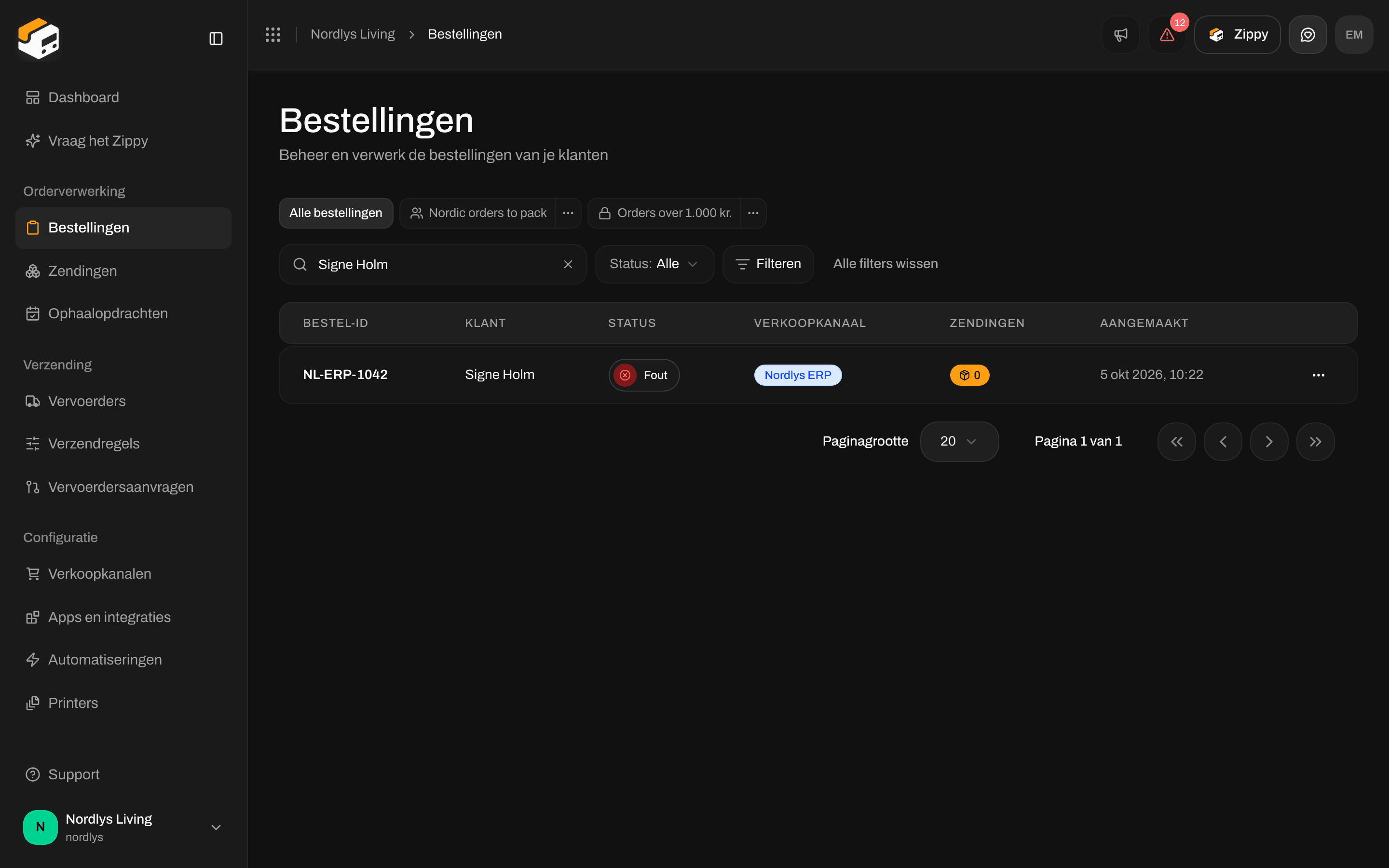This screenshot has width=1389, height=868.
Task: Open Apps en integraties
Action: click(123, 617)
